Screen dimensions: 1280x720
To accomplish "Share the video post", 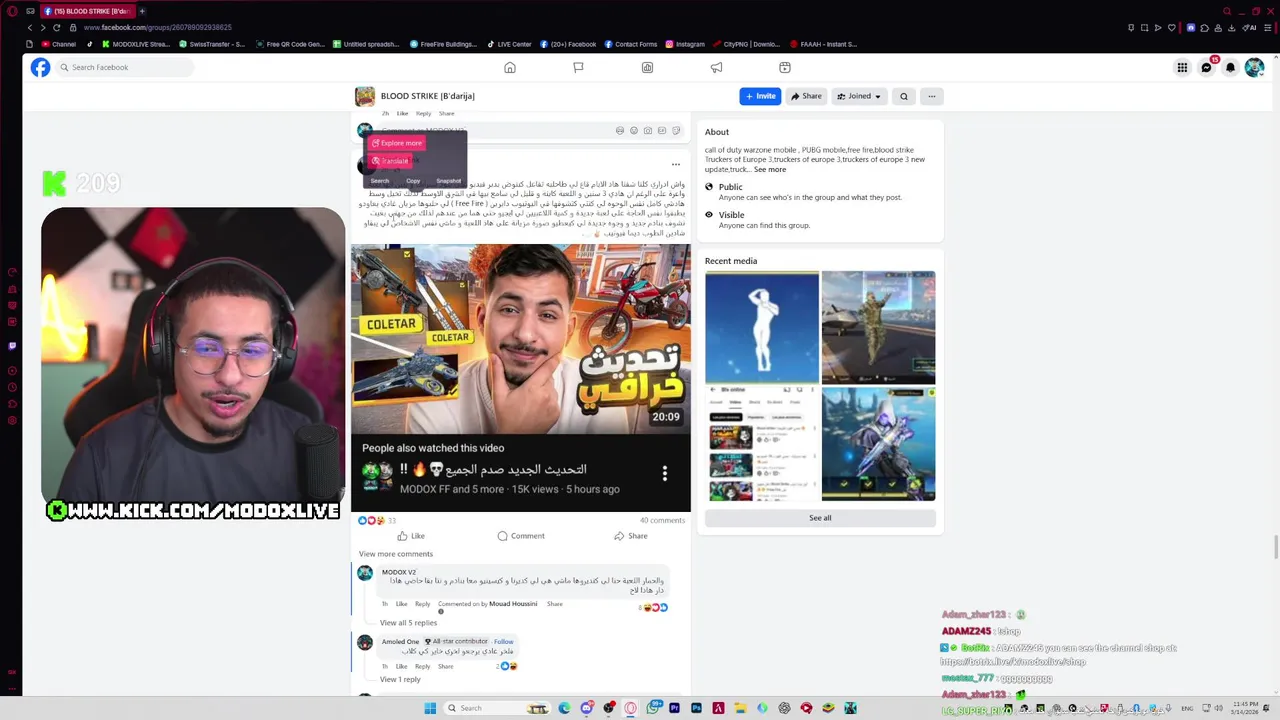I will (x=631, y=536).
